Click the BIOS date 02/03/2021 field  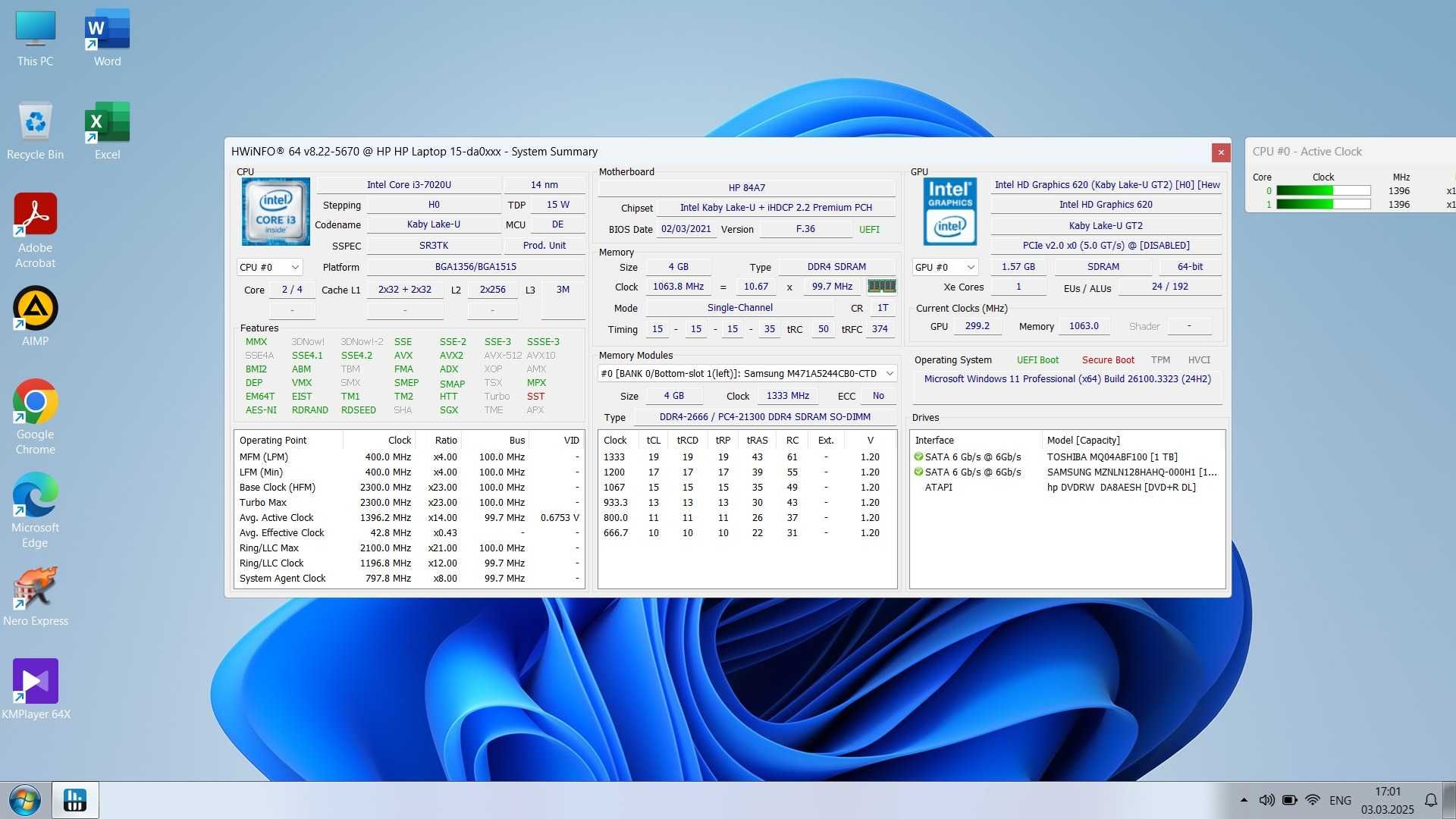[x=686, y=228]
